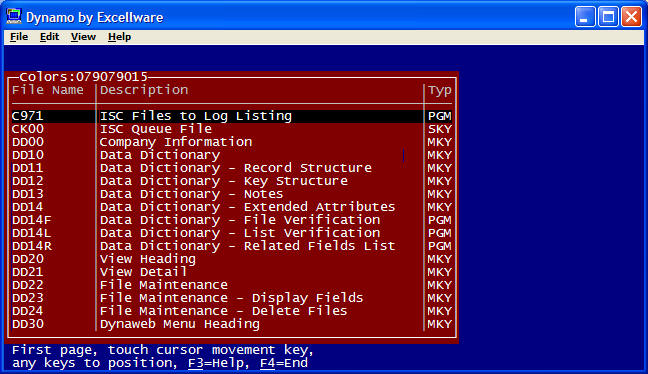Select file name DD11
The width and height of the screenshot is (648, 374).
28,168
